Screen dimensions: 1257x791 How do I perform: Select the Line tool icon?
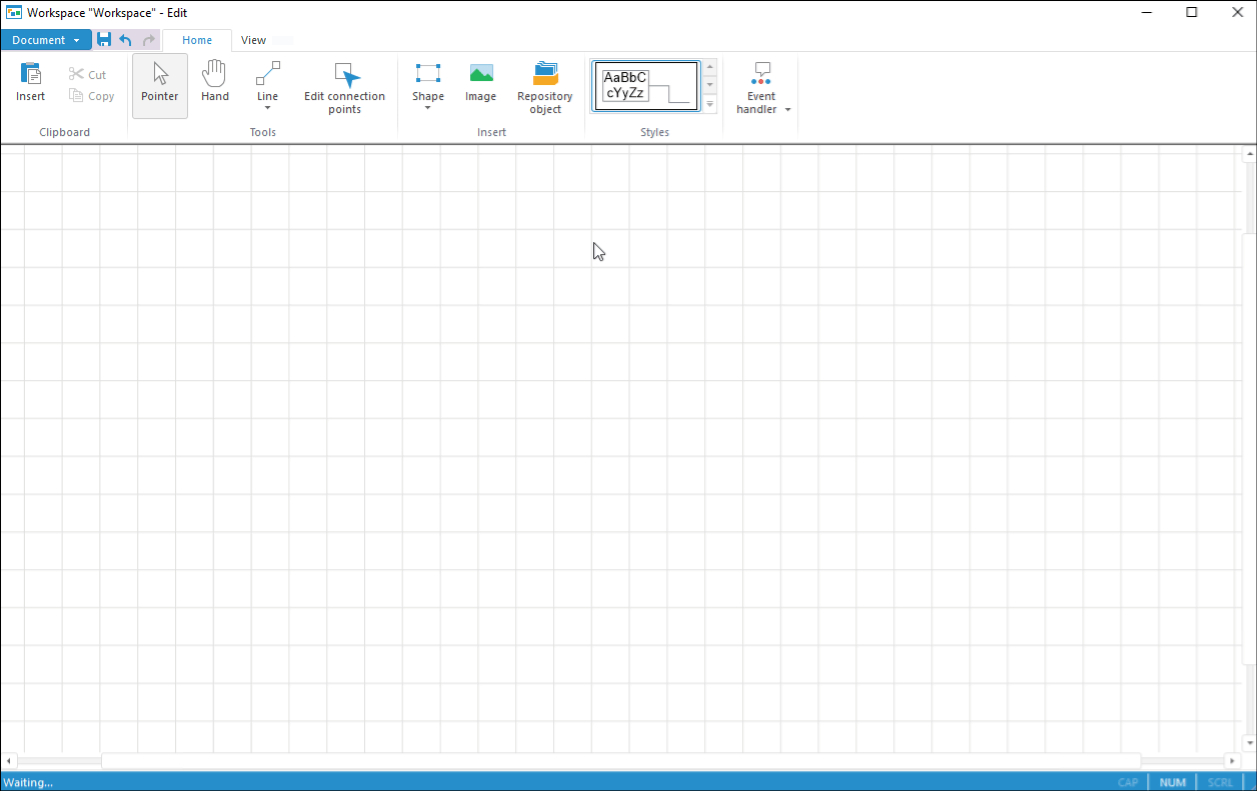click(x=268, y=74)
